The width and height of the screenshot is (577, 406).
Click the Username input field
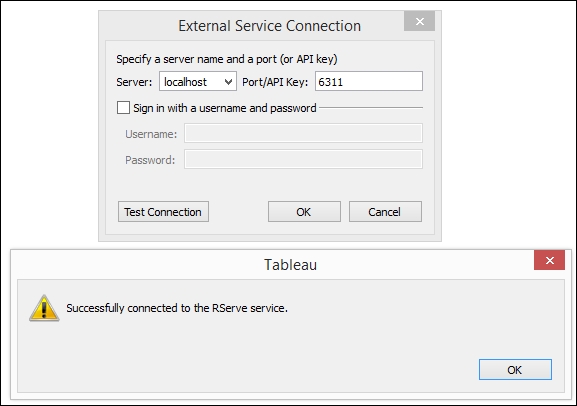[x=303, y=133]
